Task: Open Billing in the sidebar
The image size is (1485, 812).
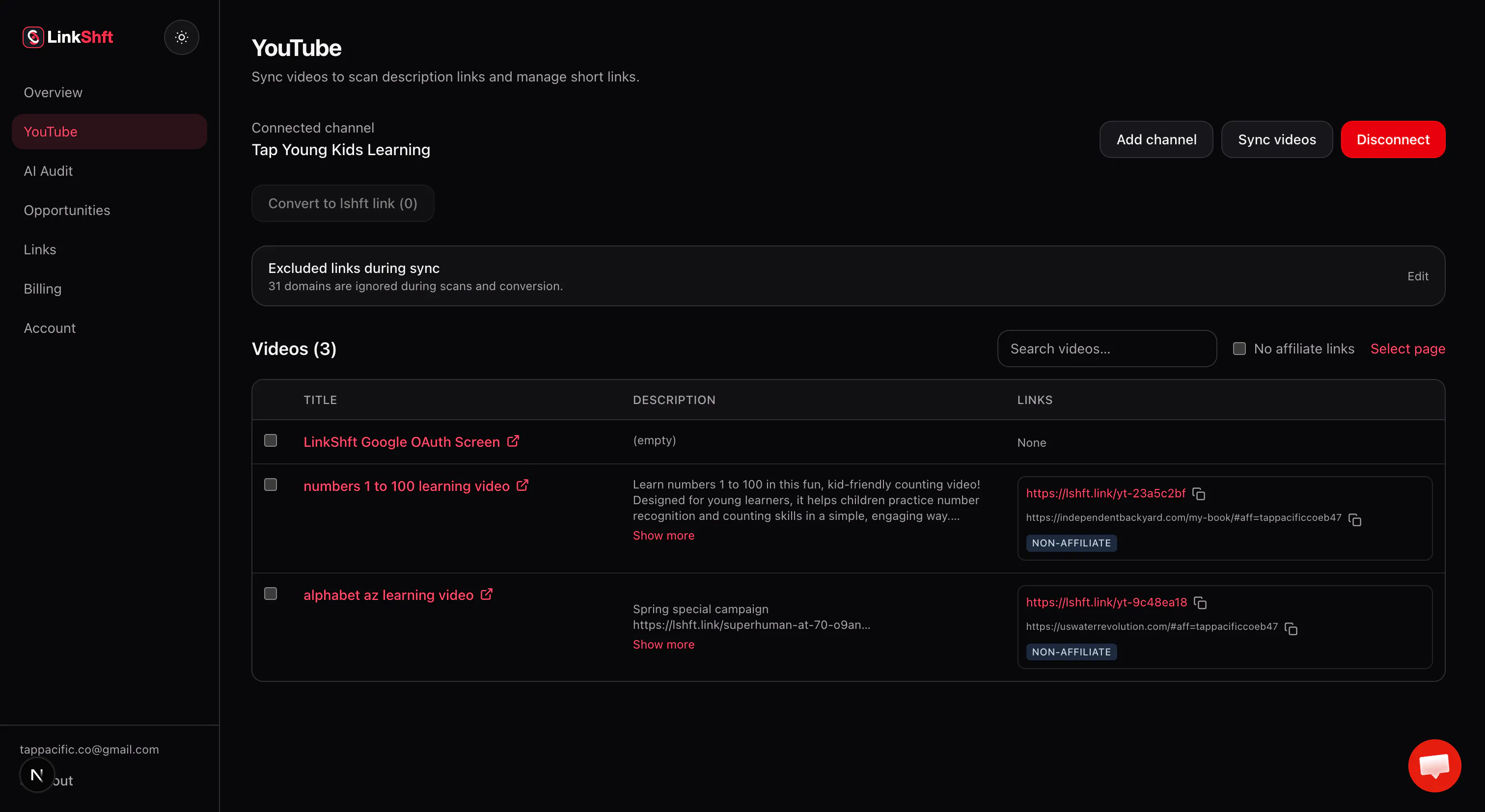Action: 110,288
